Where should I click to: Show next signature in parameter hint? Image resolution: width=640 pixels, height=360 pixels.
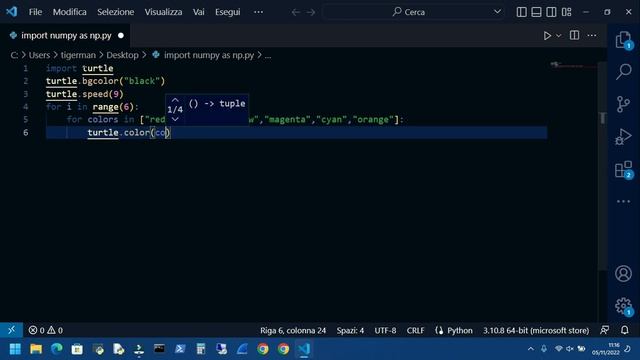pyautogui.click(x=175, y=119)
